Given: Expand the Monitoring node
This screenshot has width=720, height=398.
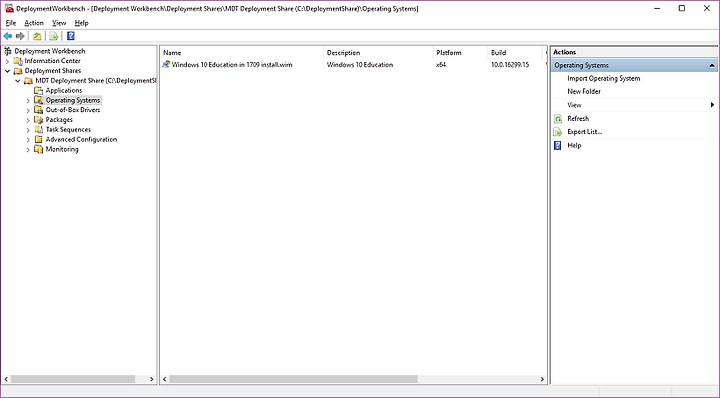Looking at the screenshot, I should pos(28,150).
